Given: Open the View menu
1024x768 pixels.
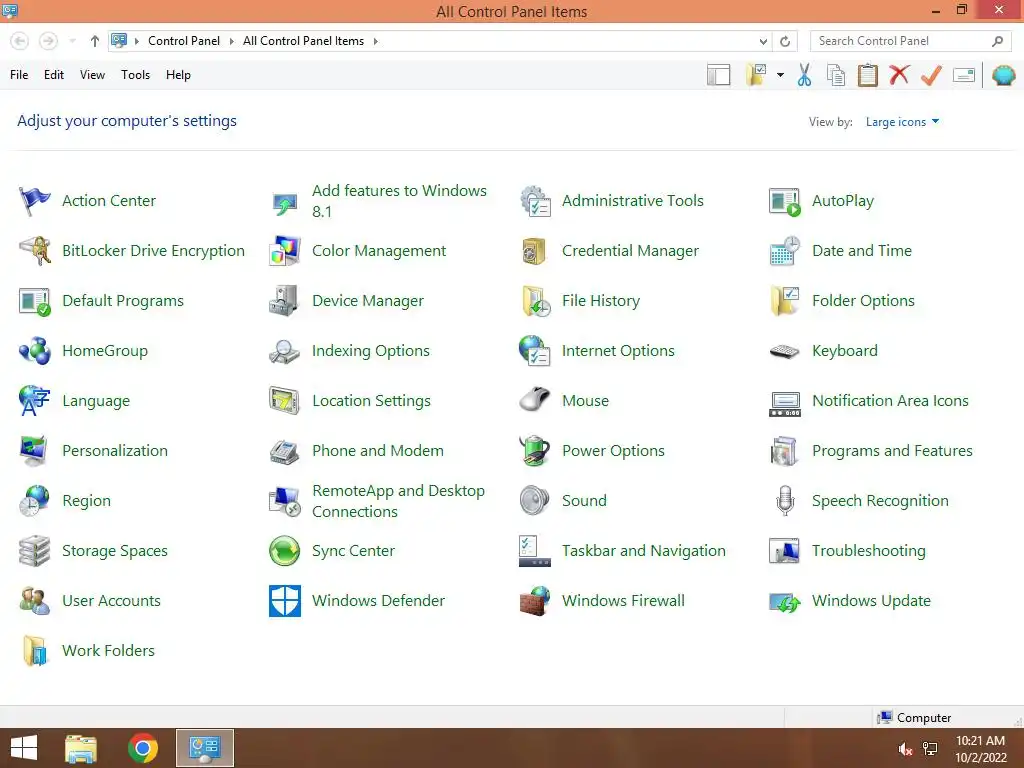Looking at the screenshot, I should click(92, 75).
